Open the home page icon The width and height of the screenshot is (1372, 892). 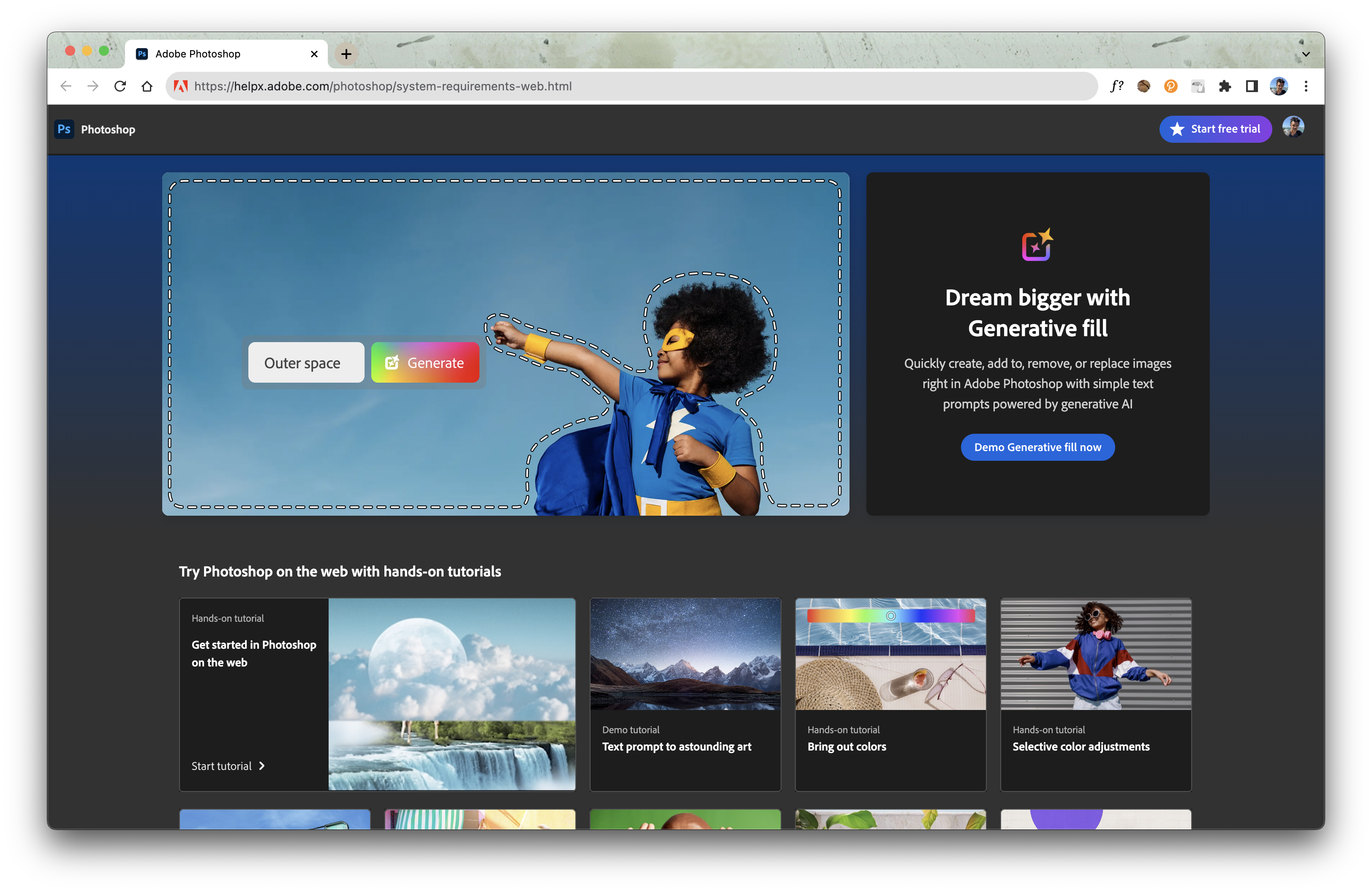click(x=147, y=87)
